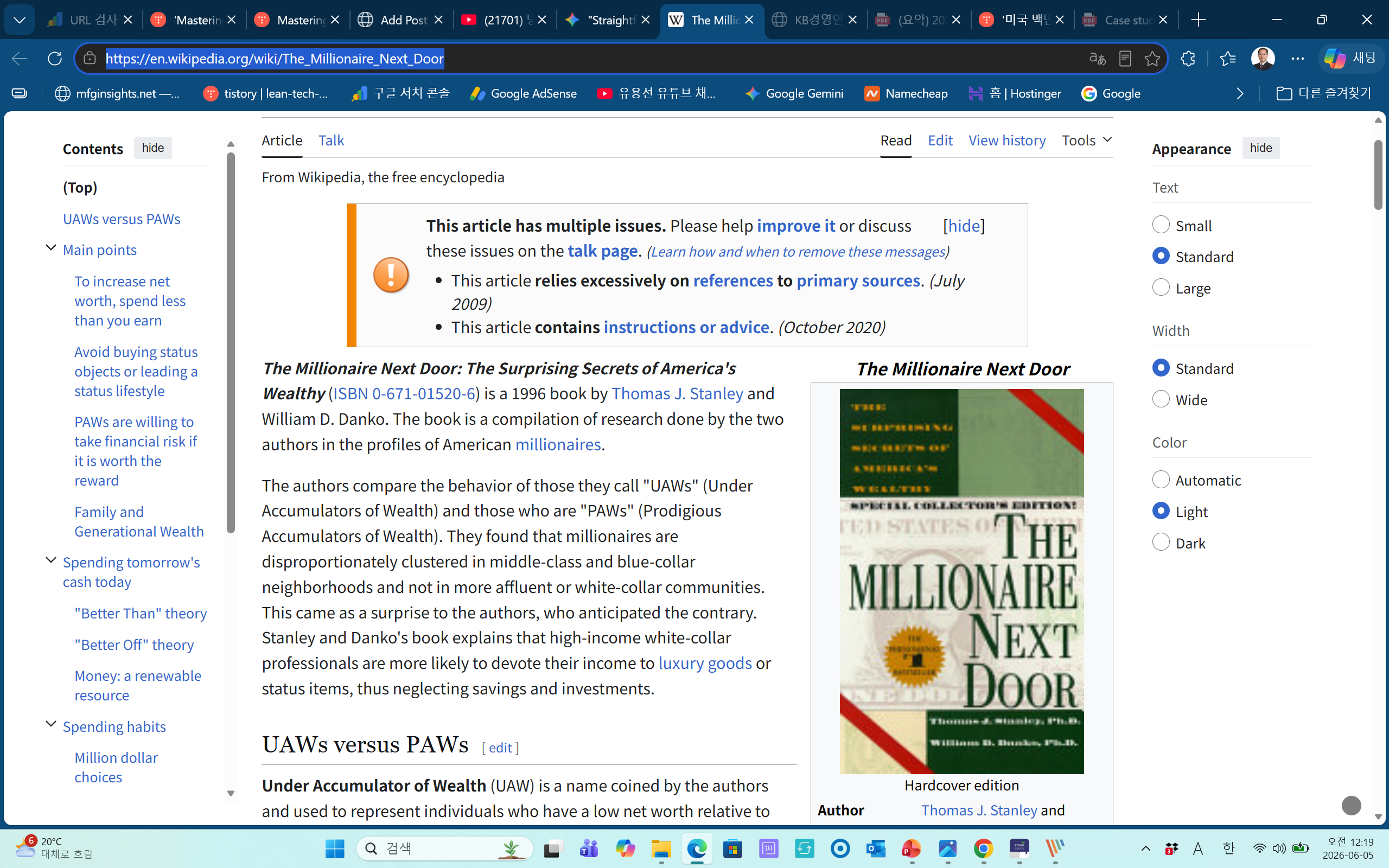Edit the UAWs versus PAWs section
Viewport: 1389px width, 868px height.
point(500,748)
